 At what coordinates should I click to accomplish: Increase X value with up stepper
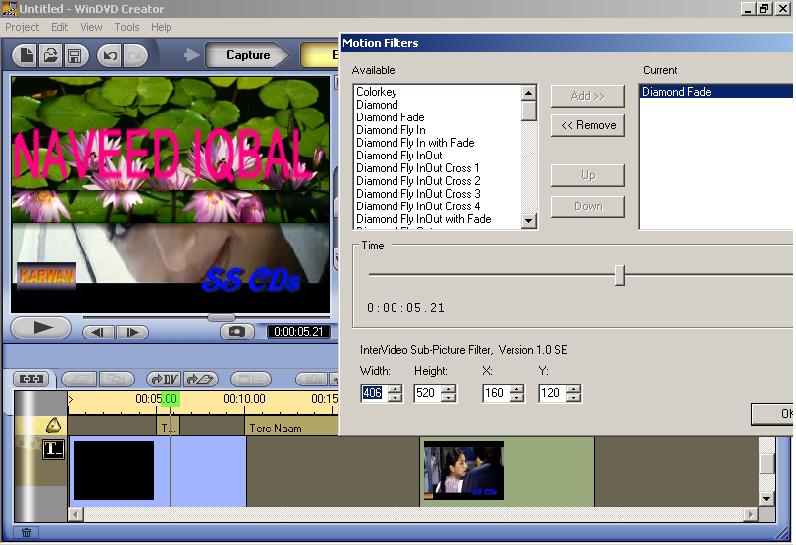tap(517, 389)
